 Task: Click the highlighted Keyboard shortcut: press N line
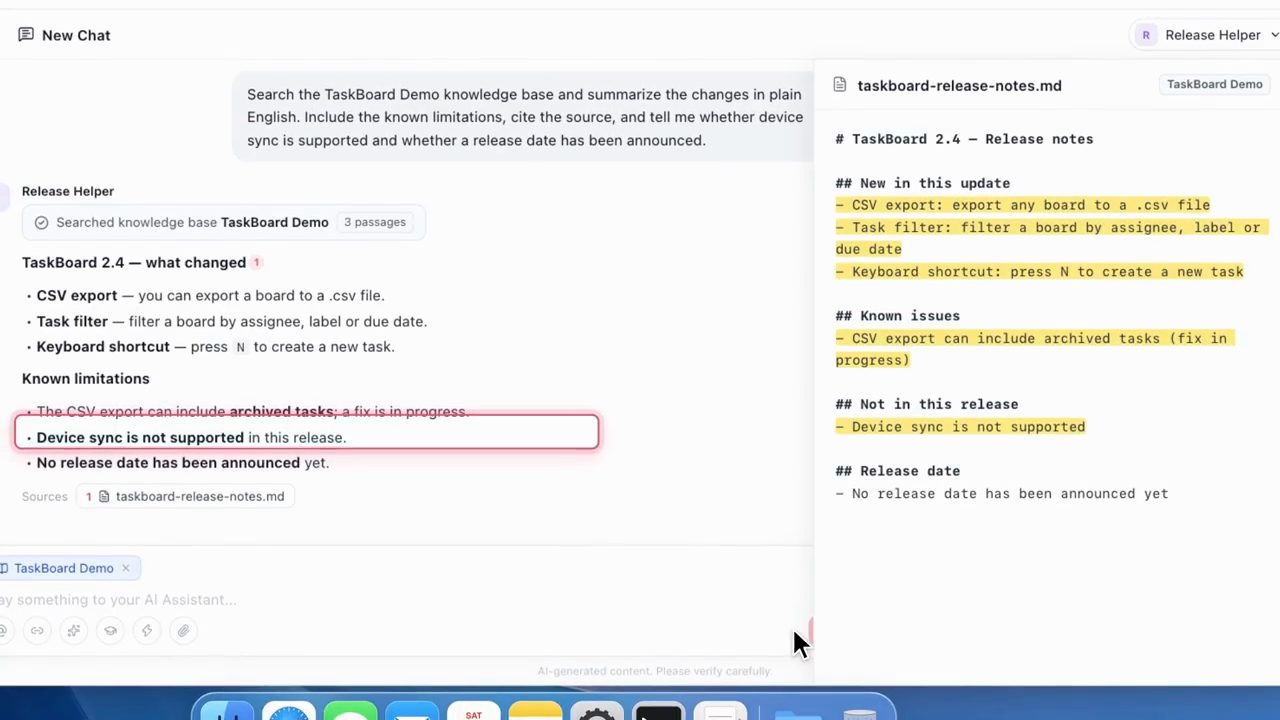point(1040,272)
